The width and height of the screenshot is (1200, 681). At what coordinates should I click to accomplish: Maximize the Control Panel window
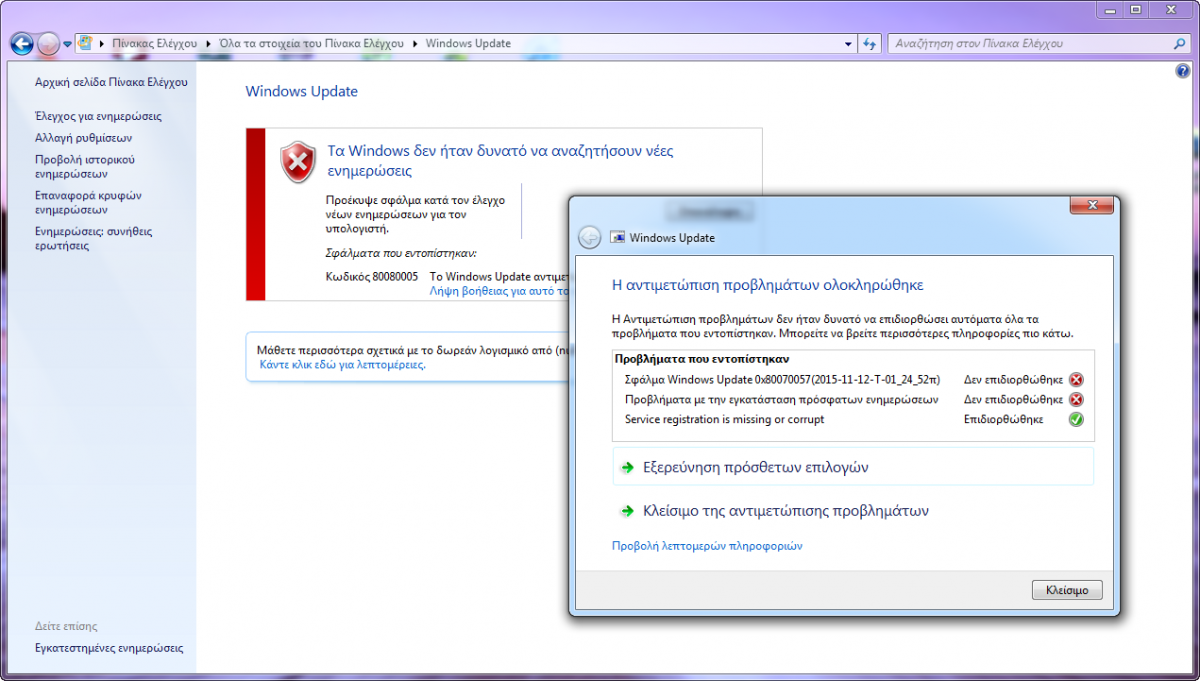tap(1136, 10)
